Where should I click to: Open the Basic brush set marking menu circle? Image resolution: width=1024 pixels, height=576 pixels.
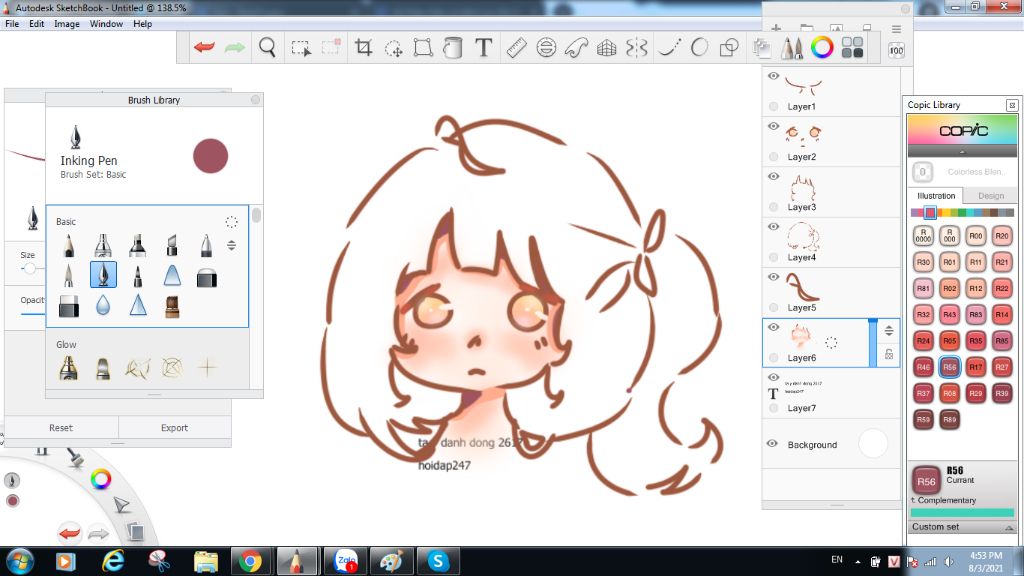(231, 222)
